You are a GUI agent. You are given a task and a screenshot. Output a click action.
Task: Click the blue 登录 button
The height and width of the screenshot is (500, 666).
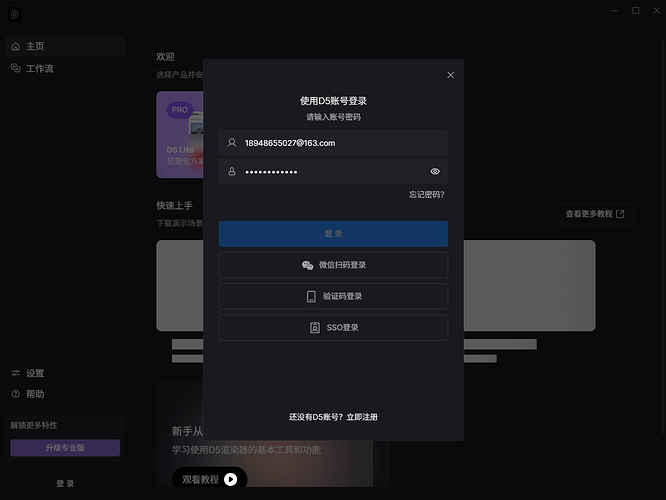pyautogui.click(x=333, y=234)
